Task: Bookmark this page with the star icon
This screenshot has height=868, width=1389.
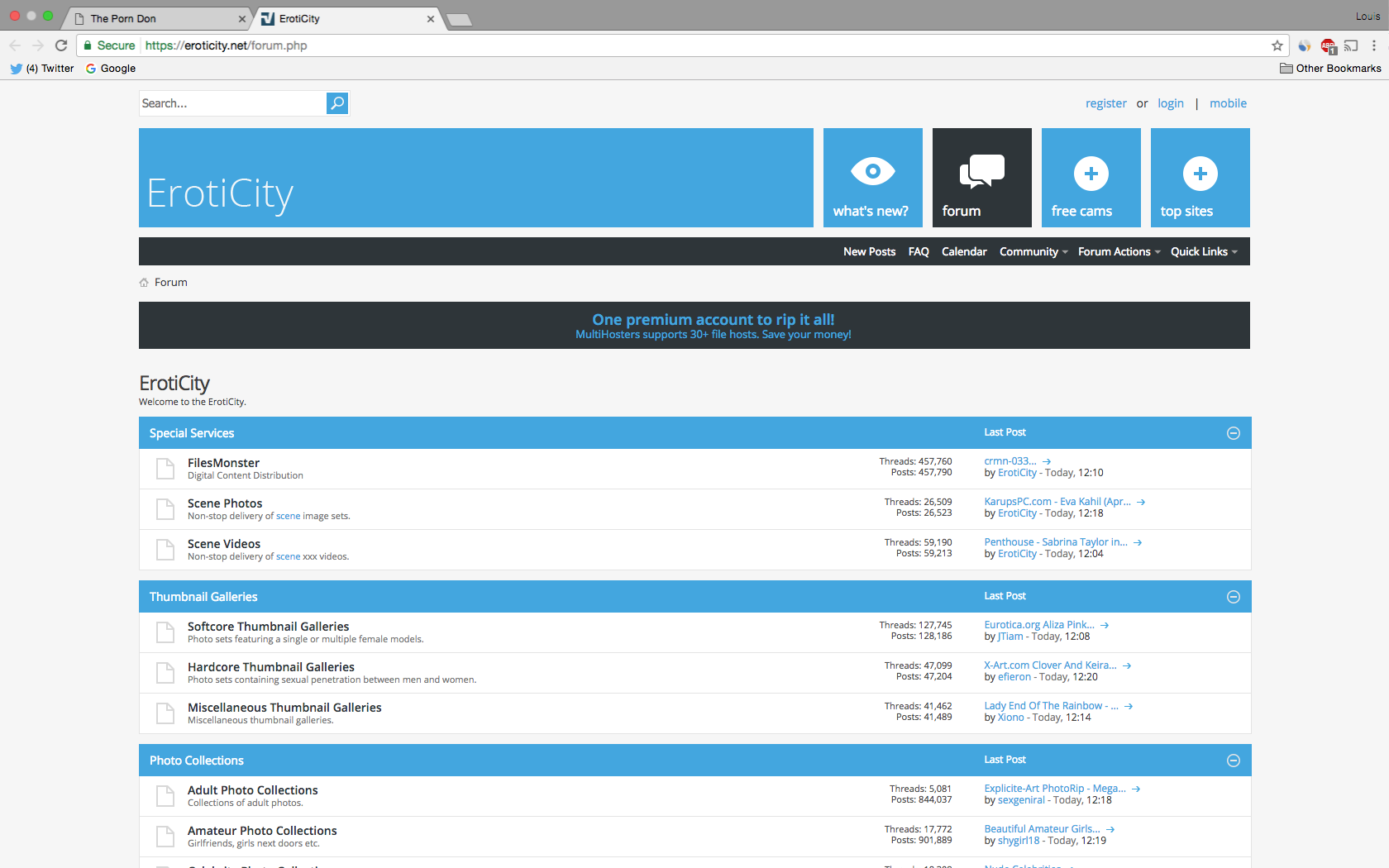Action: pos(1277,45)
